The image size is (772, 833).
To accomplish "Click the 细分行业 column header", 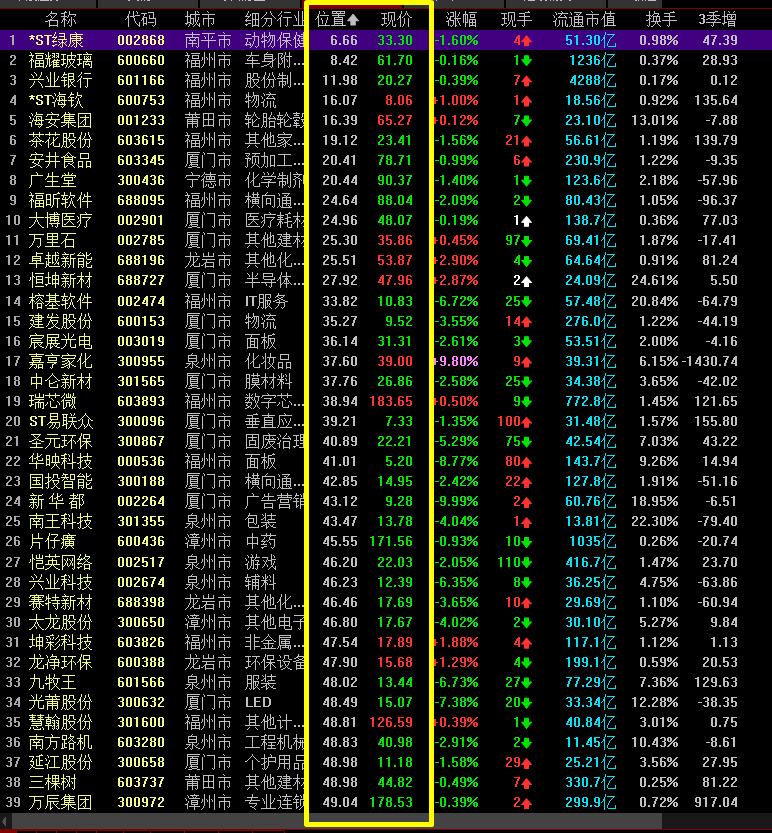I will tap(275, 20).
